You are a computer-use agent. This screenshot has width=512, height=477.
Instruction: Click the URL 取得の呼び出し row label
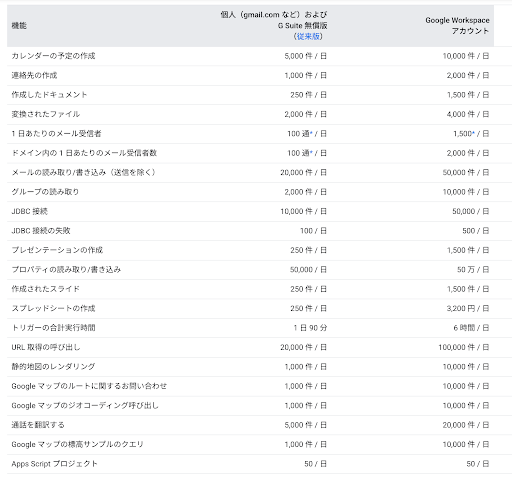click(46, 347)
